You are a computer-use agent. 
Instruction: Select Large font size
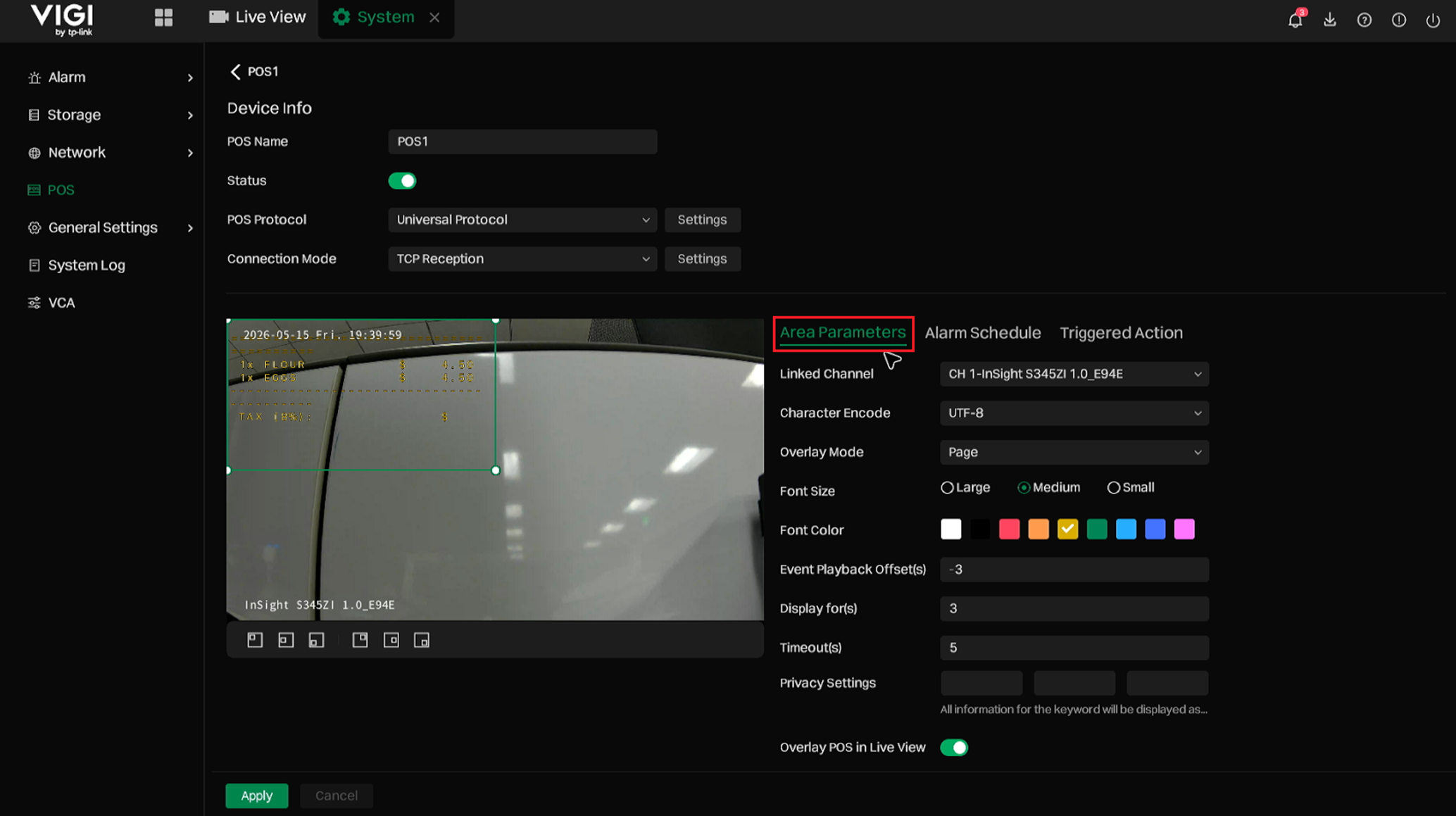(x=965, y=487)
